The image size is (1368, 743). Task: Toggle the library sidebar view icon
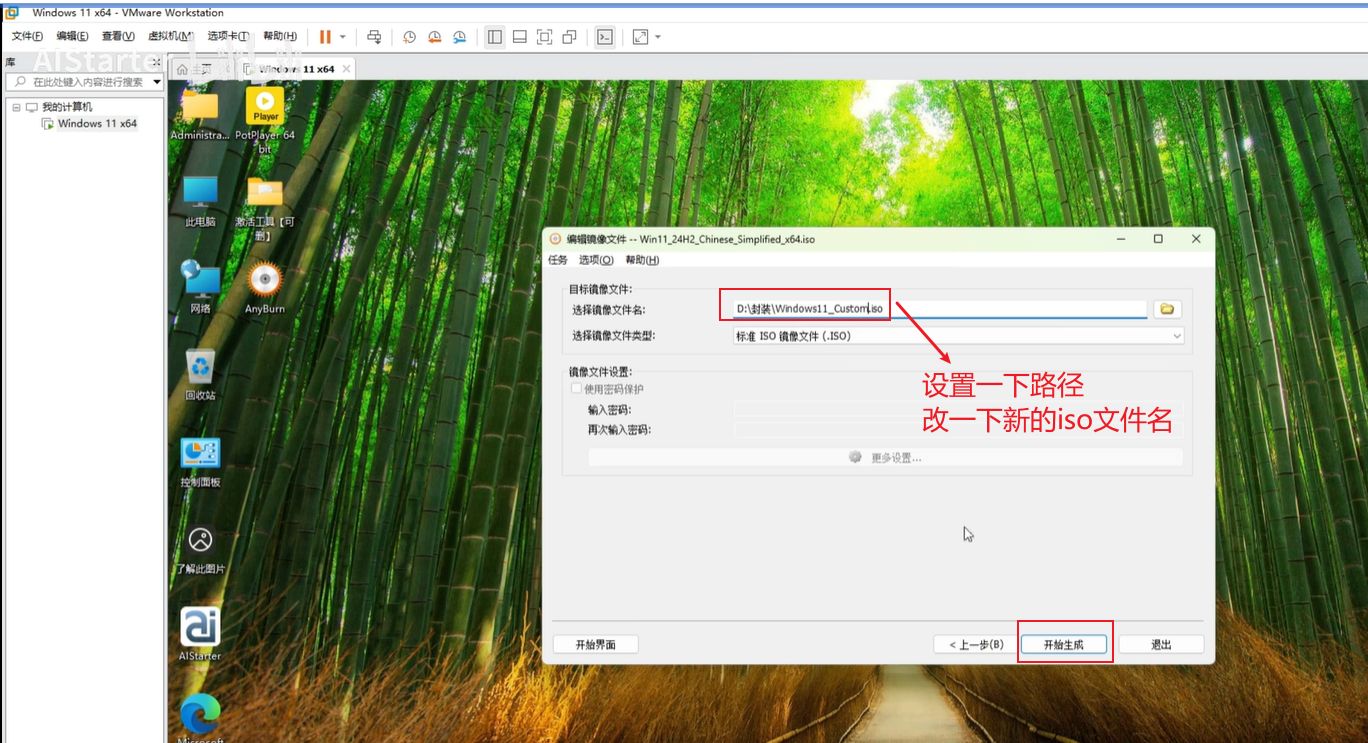[494, 37]
